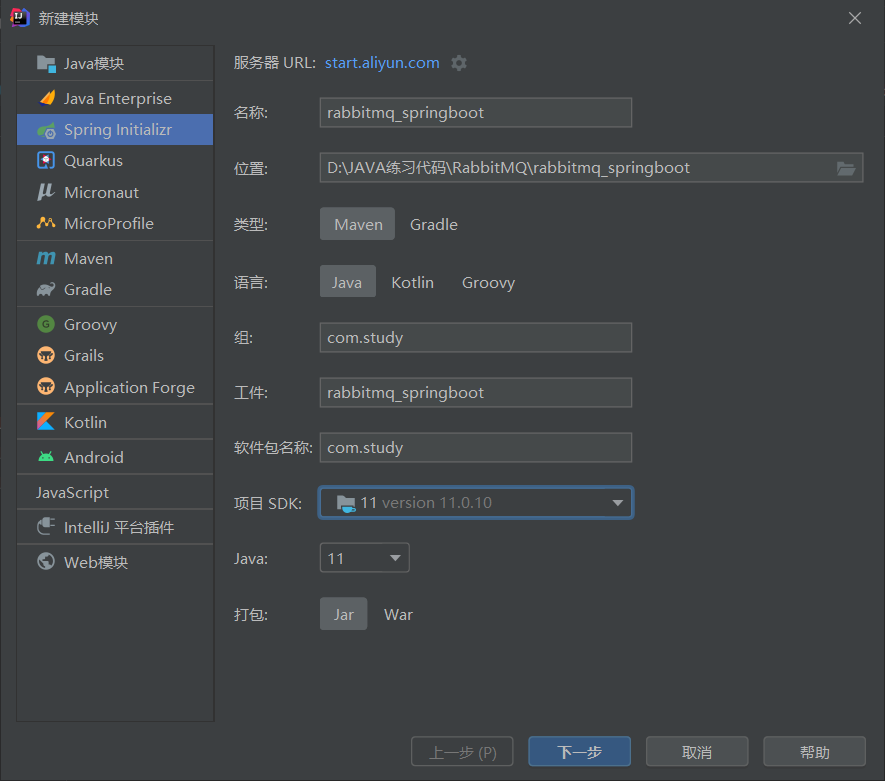The height and width of the screenshot is (781, 885).
Task: Click the 下一步 button
Action: (579, 751)
